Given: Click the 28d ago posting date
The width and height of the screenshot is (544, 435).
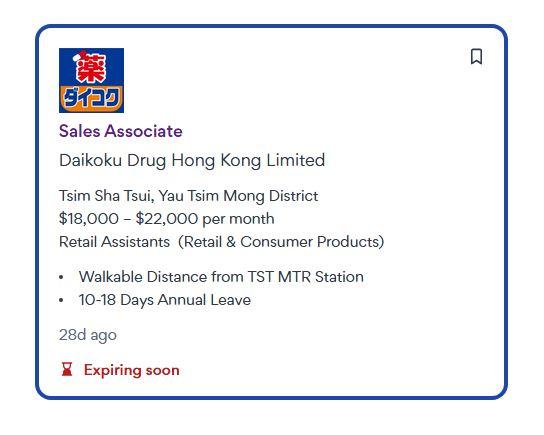Looking at the screenshot, I should click(88, 335).
